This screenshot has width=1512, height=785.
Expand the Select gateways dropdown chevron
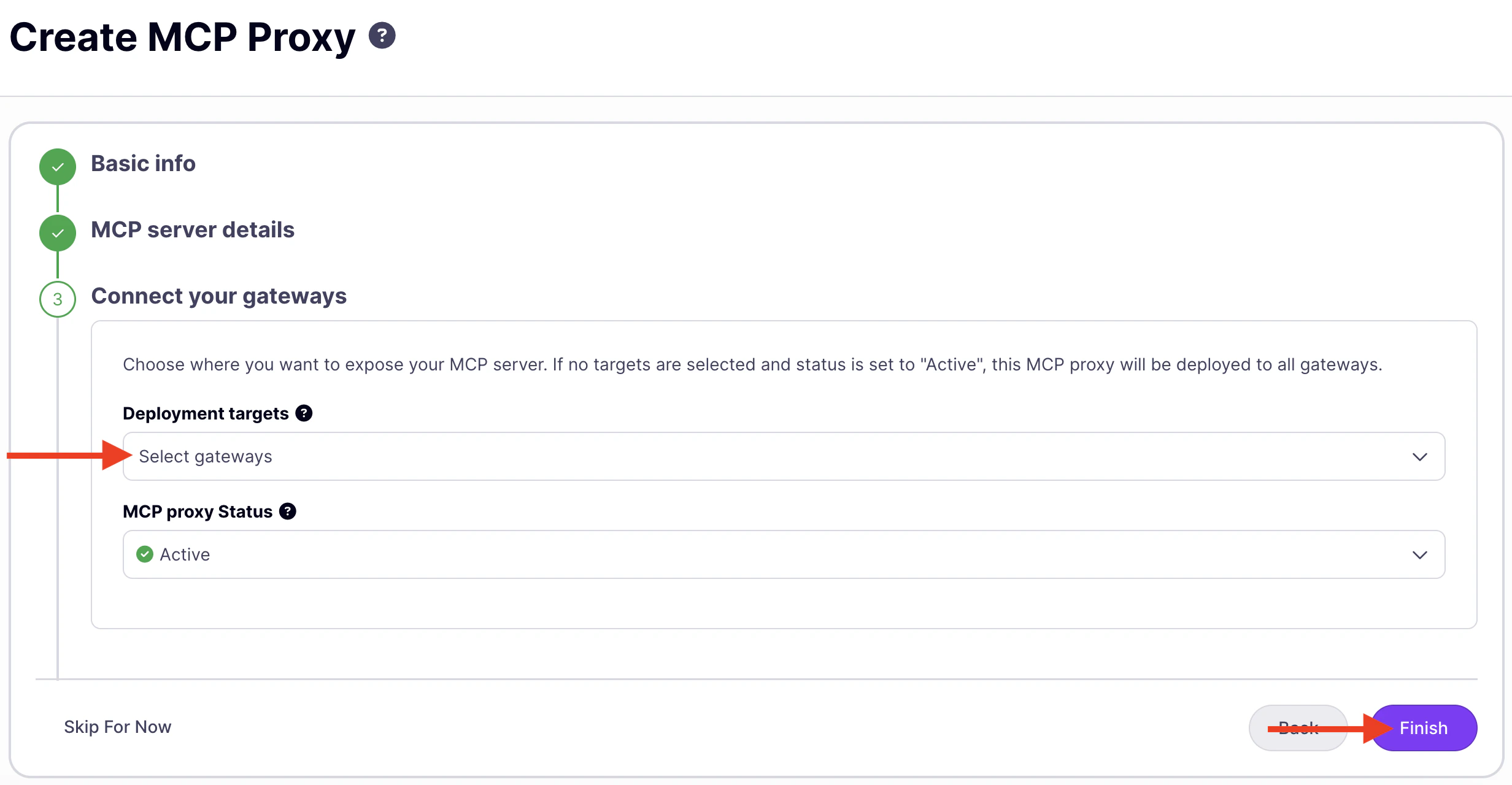(x=1420, y=457)
